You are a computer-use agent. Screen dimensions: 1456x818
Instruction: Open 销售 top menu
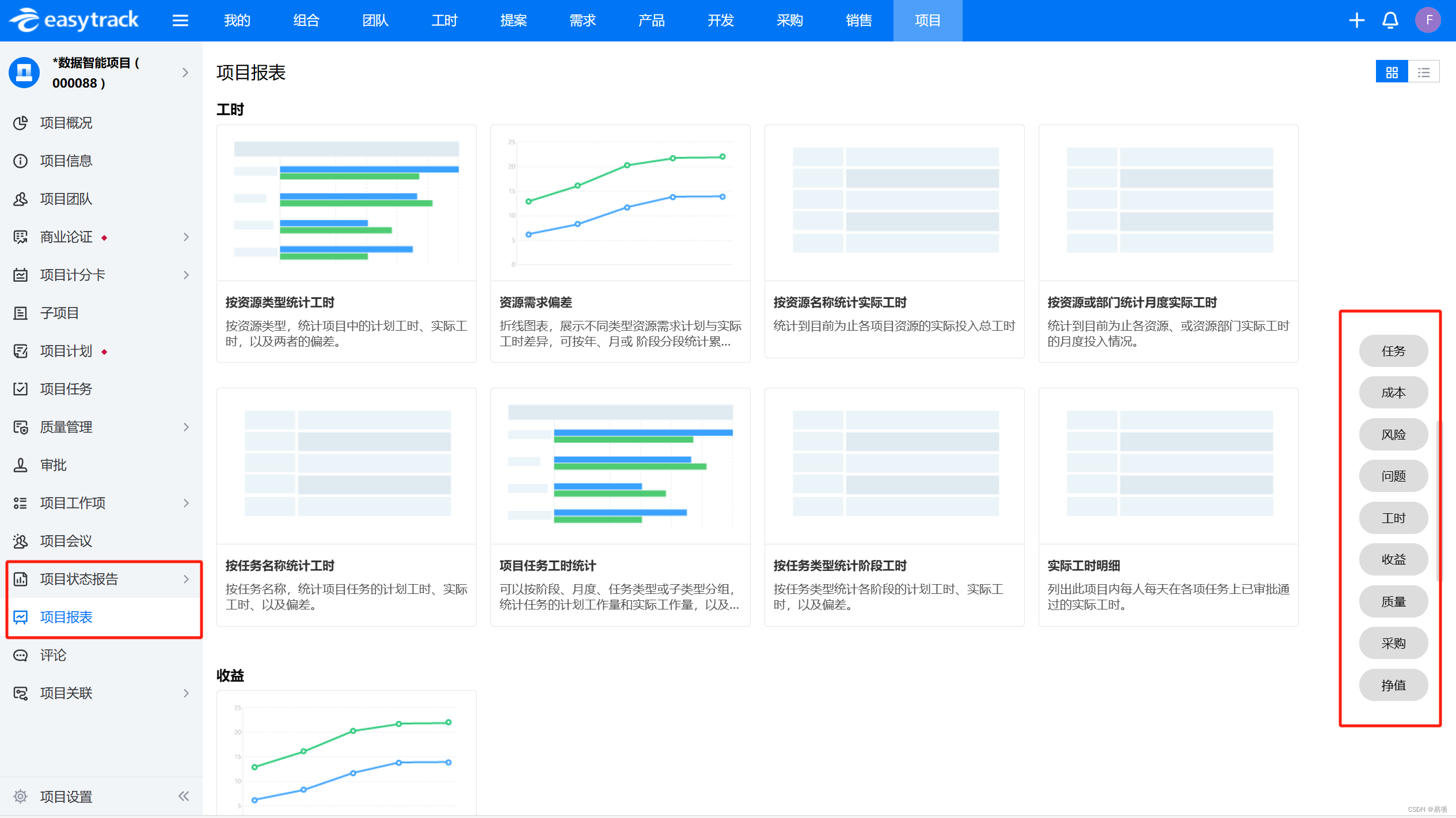(x=859, y=21)
